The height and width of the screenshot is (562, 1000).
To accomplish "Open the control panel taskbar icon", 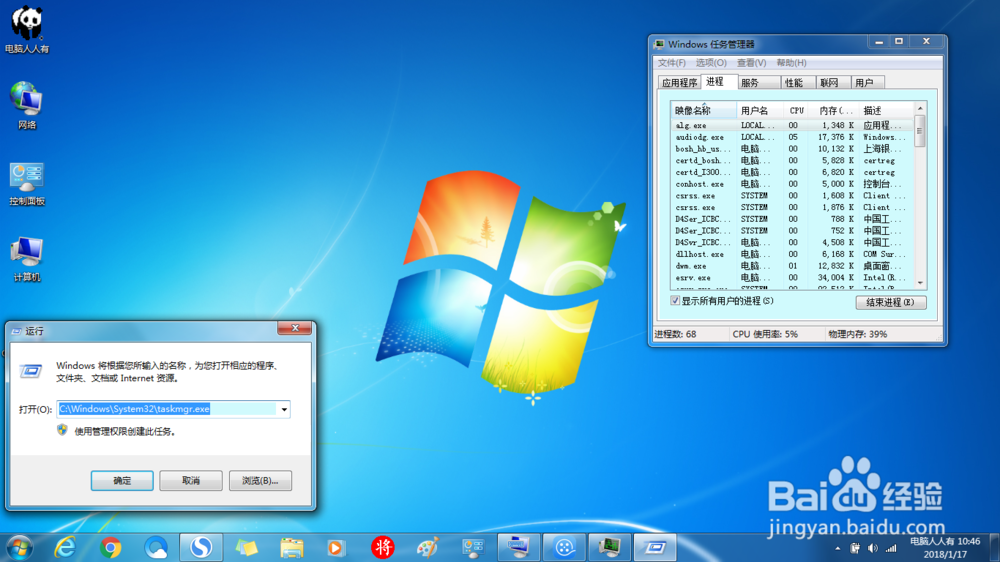I will [473, 547].
